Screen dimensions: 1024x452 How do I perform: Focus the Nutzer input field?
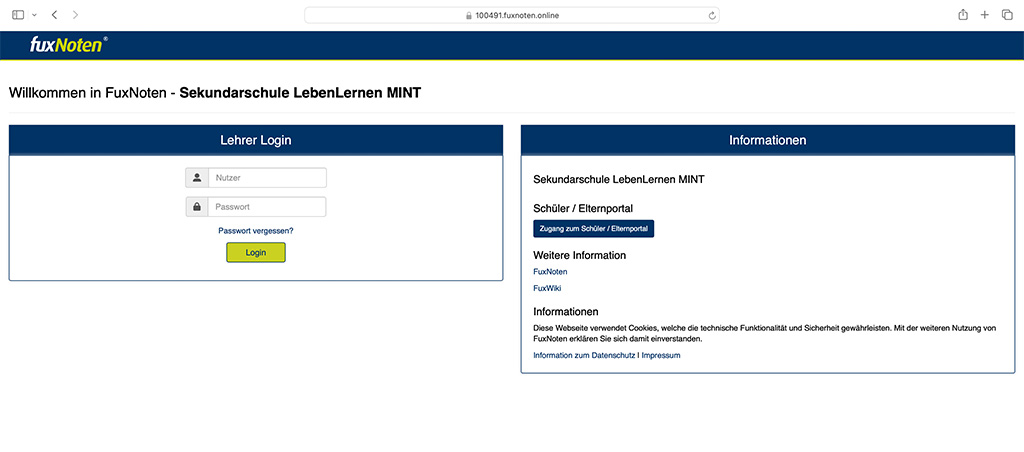click(x=267, y=178)
